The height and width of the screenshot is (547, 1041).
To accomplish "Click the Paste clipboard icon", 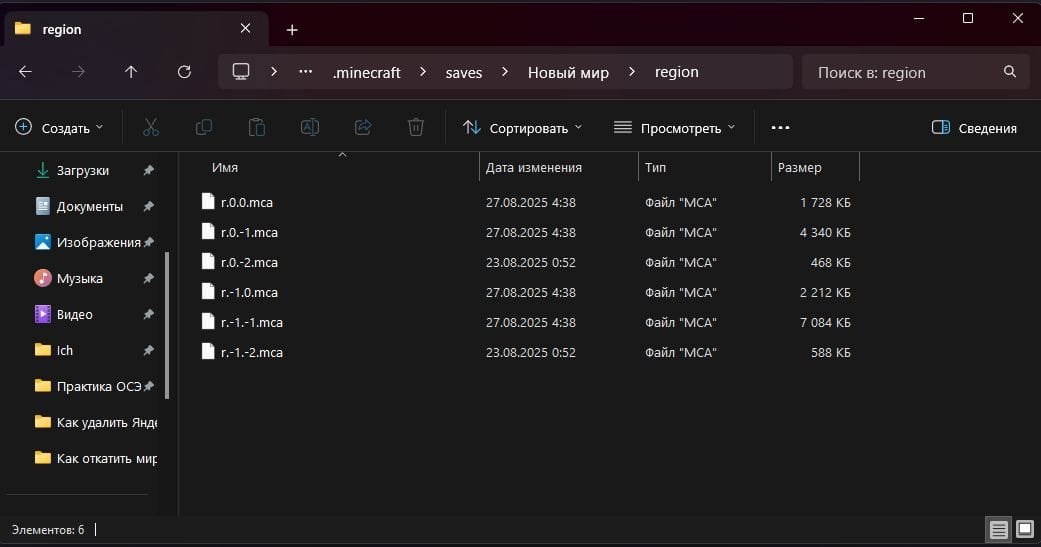I will tap(257, 127).
